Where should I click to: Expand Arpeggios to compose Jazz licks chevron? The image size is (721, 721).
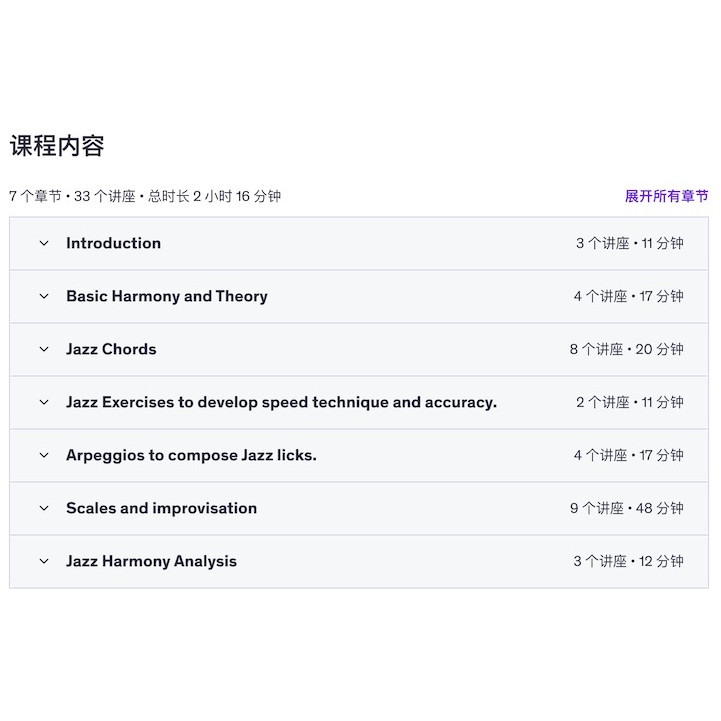44,455
